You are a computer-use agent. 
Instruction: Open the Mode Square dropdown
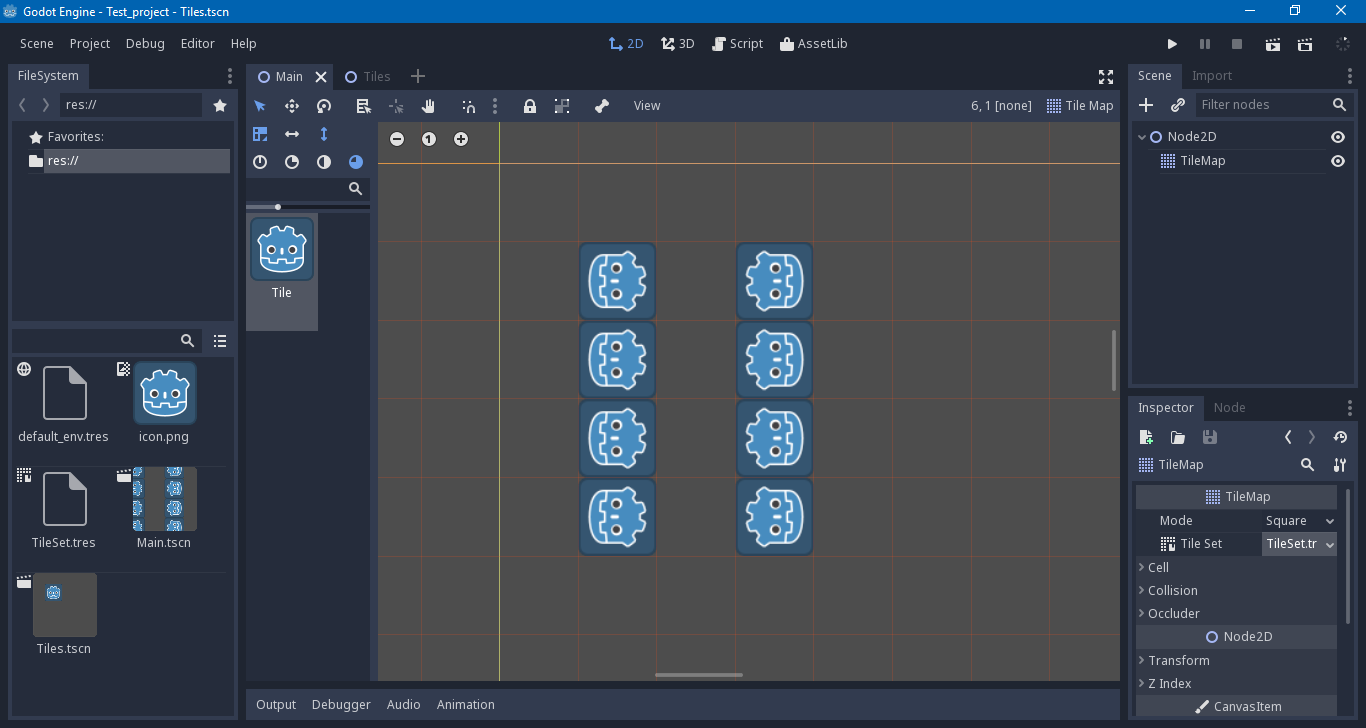point(1299,521)
